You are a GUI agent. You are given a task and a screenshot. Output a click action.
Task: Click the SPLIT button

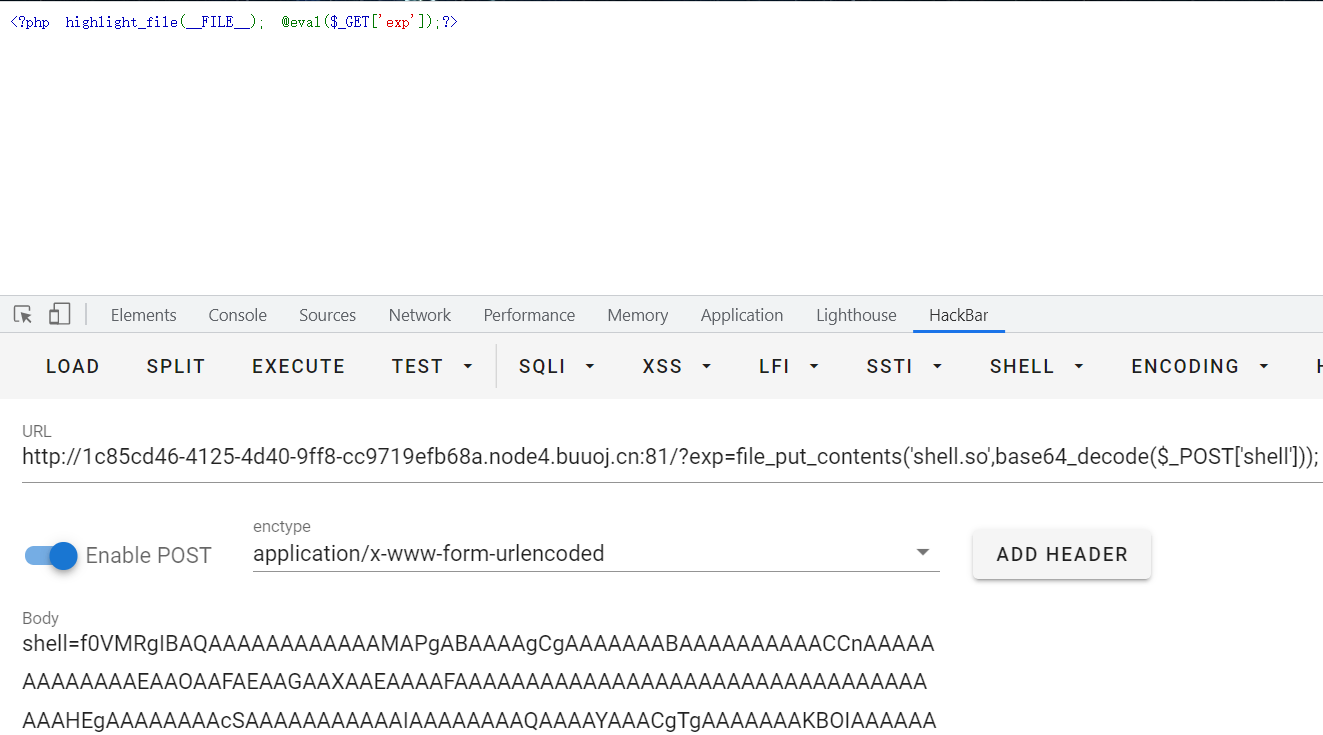(x=176, y=366)
